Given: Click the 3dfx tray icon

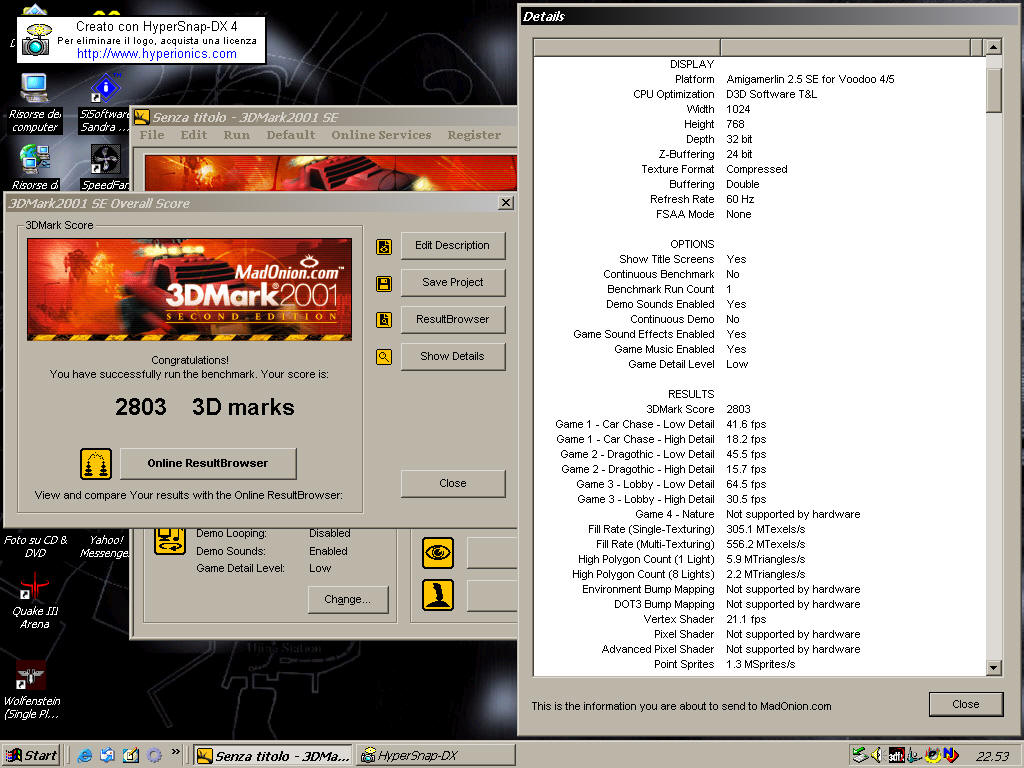Looking at the screenshot, I should tap(896, 756).
